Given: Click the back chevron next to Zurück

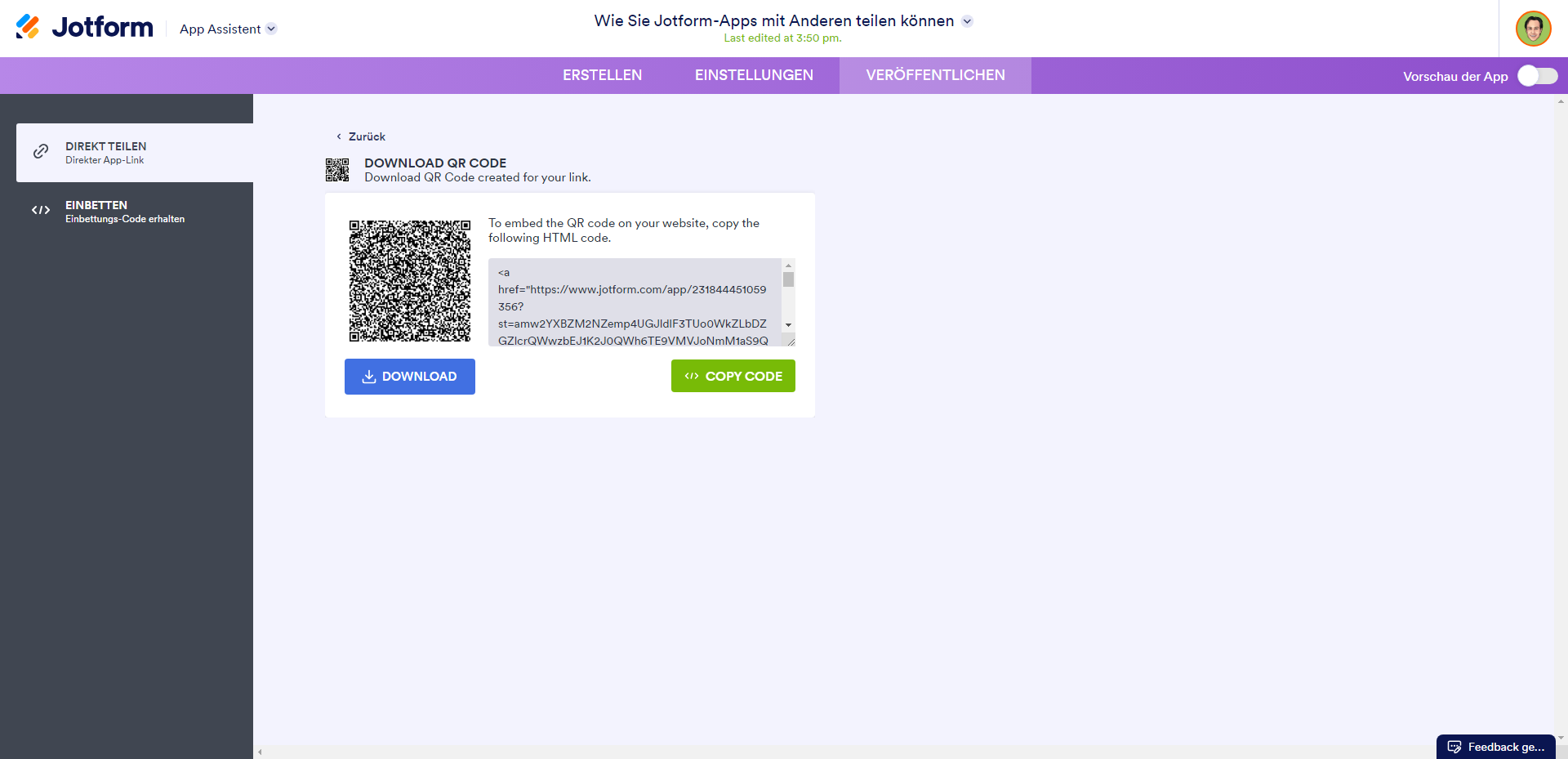Looking at the screenshot, I should tap(339, 136).
